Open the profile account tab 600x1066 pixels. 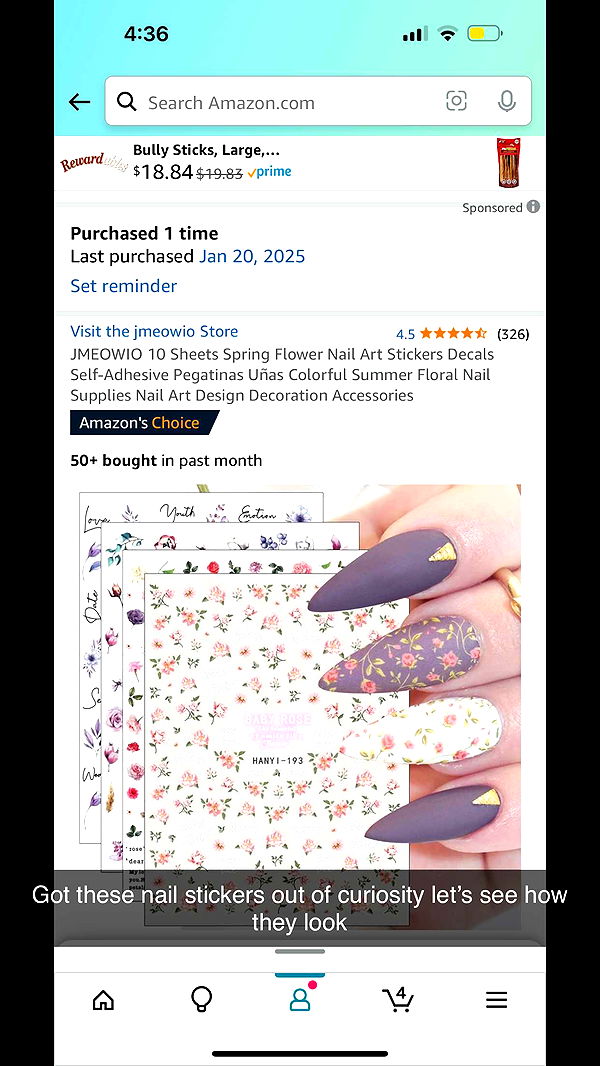tap(300, 998)
